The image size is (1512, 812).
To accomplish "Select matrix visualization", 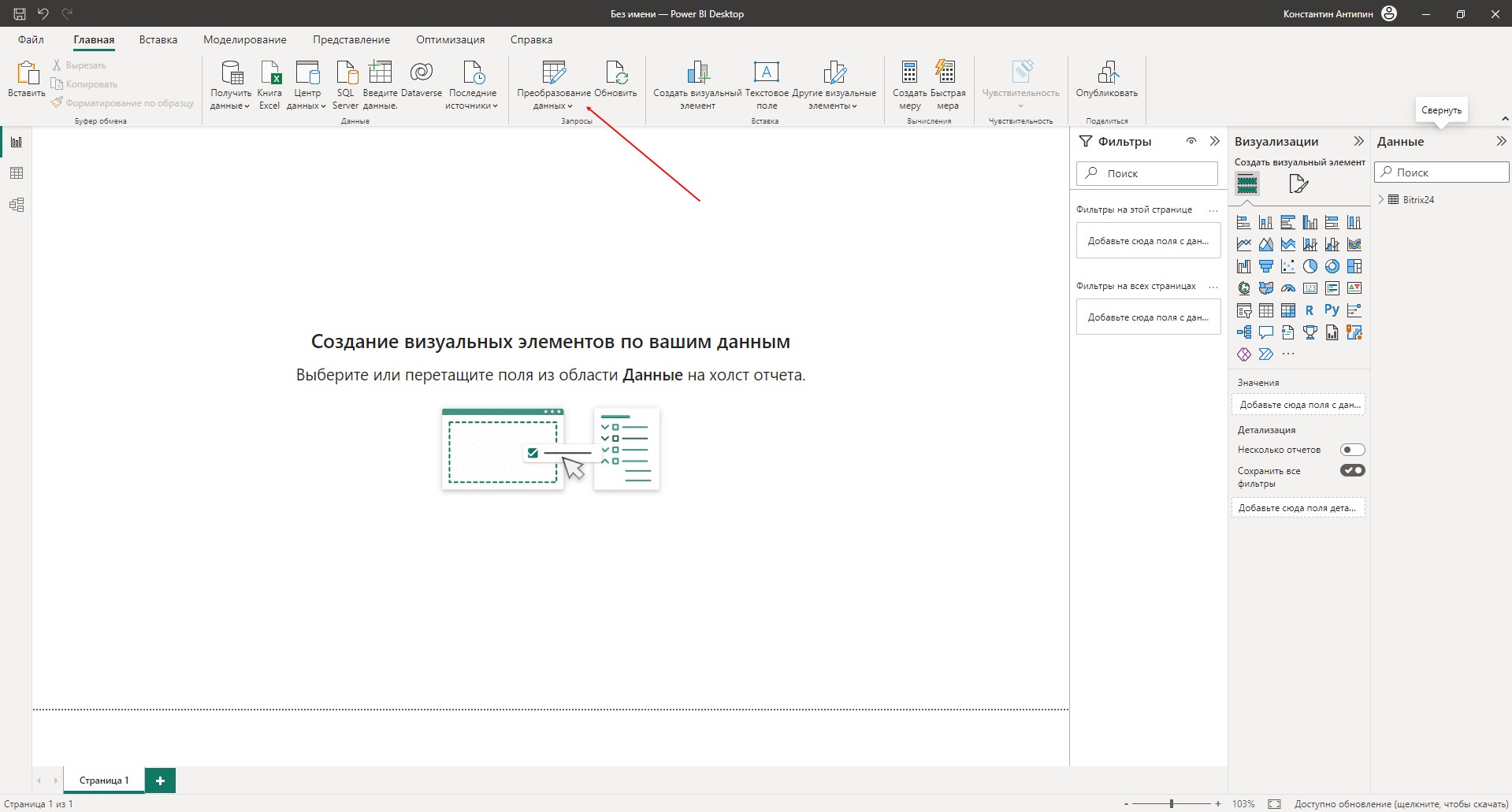I will click(1288, 310).
